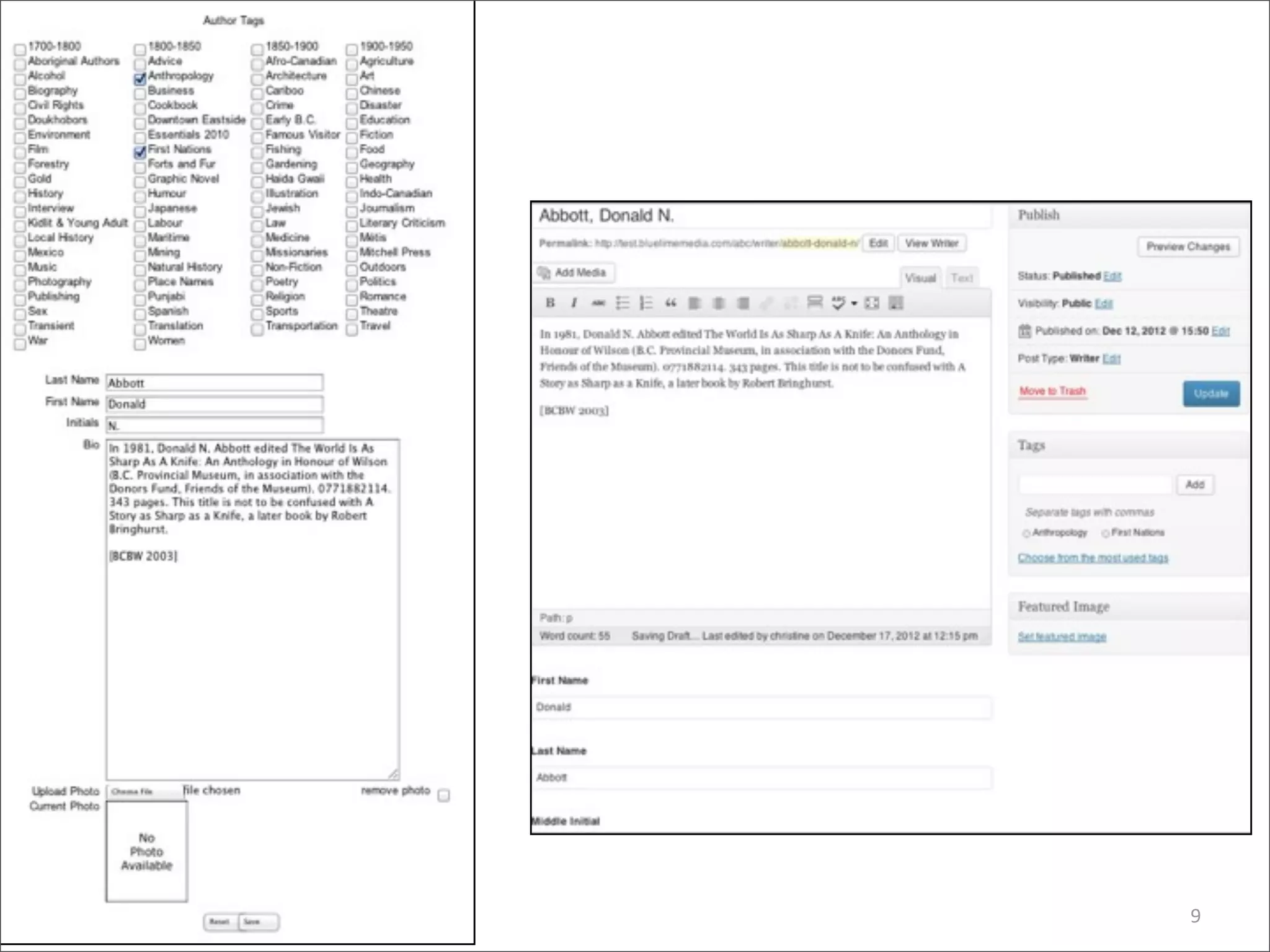Insert a bulleted list
Image resolution: width=1270 pixels, height=952 pixels.
click(622, 303)
